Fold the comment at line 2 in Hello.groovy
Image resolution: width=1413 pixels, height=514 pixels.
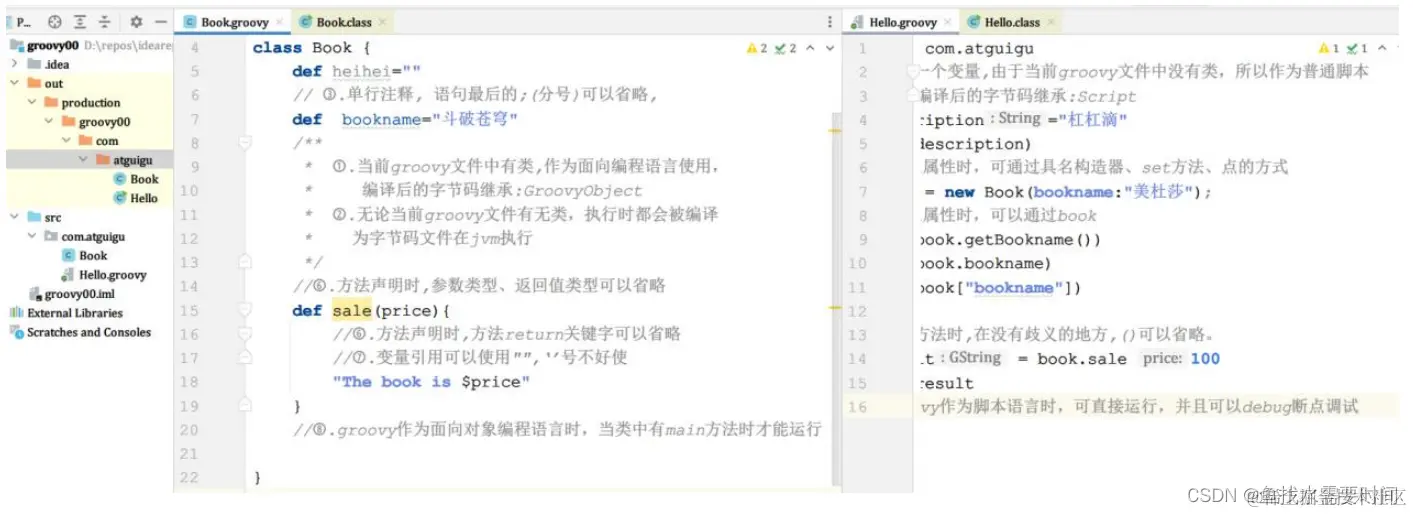[912, 72]
